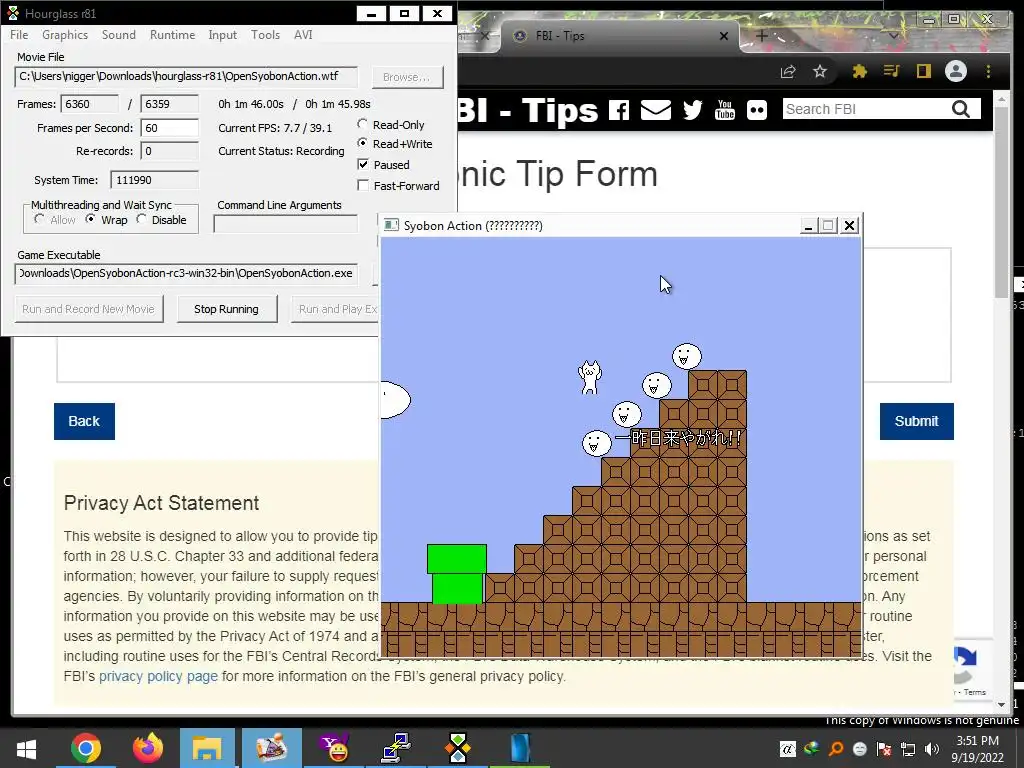Click the reCAPTCHA Terms link
Image resolution: width=1024 pixels, height=768 pixels.
(974, 692)
